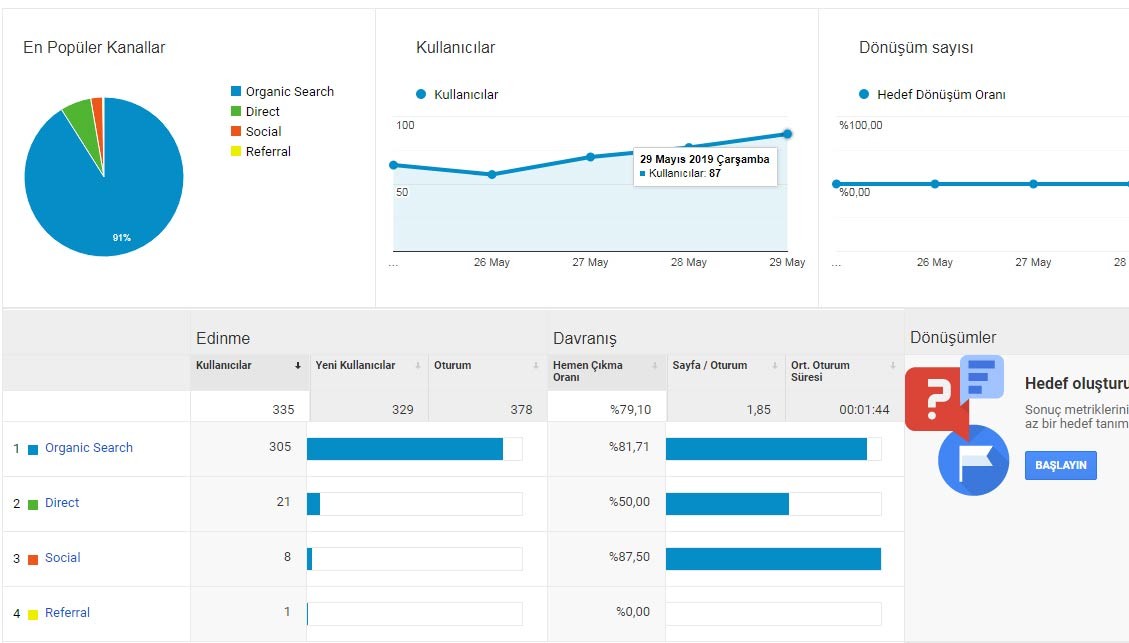This screenshot has width=1129, height=643.
Task: Click the BAŞLAYIN button
Action: pyautogui.click(x=1061, y=465)
